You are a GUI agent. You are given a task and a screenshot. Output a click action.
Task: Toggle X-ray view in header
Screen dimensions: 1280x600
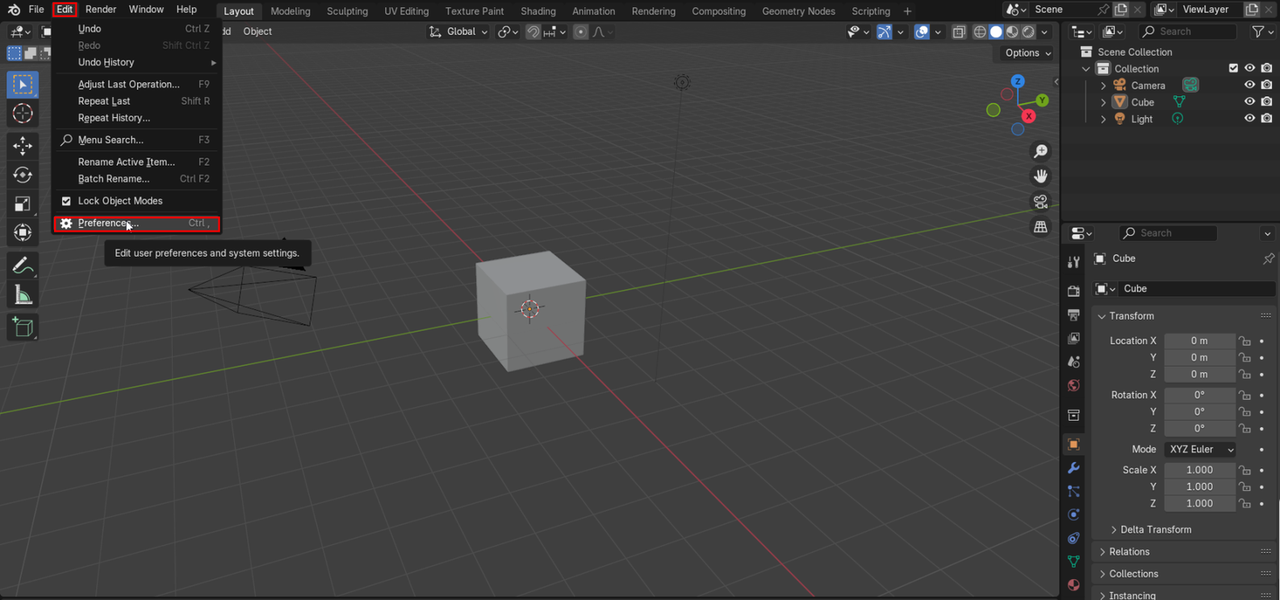coord(958,31)
